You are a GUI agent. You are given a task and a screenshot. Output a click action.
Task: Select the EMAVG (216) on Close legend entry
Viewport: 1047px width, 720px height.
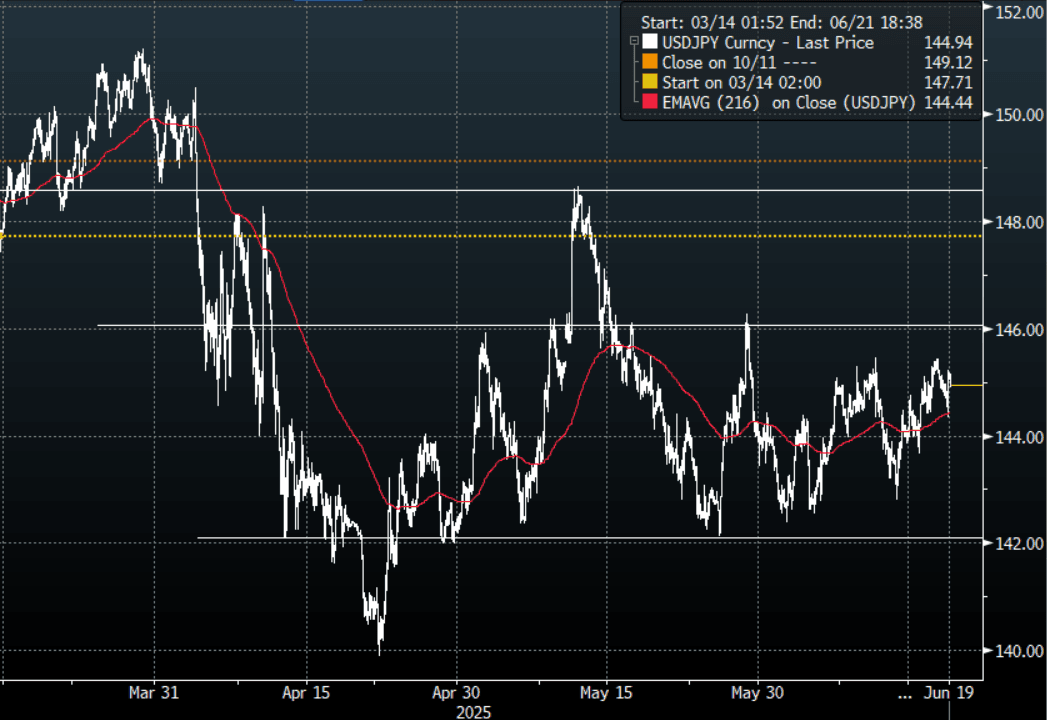[x=790, y=102]
